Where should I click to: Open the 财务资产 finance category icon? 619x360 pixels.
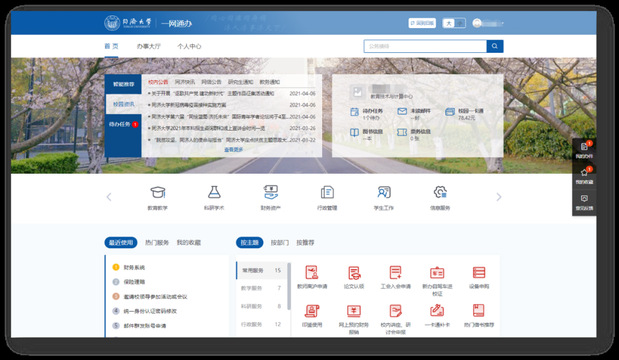[x=271, y=193]
